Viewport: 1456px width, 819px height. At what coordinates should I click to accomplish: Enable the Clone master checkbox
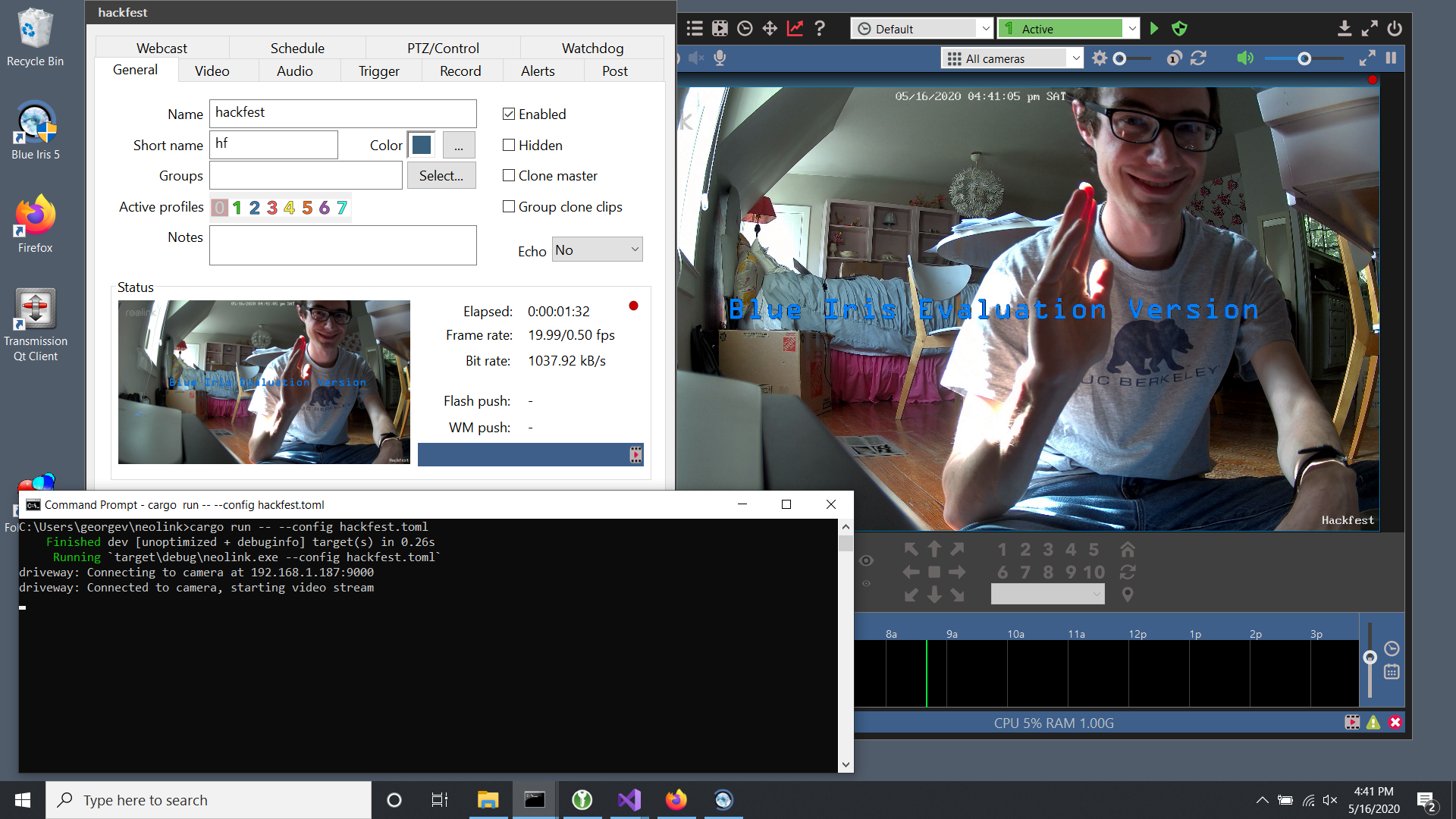point(507,175)
